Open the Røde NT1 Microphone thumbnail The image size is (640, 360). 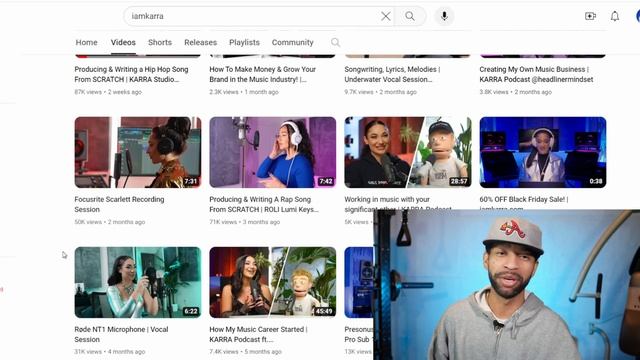coord(138,282)
